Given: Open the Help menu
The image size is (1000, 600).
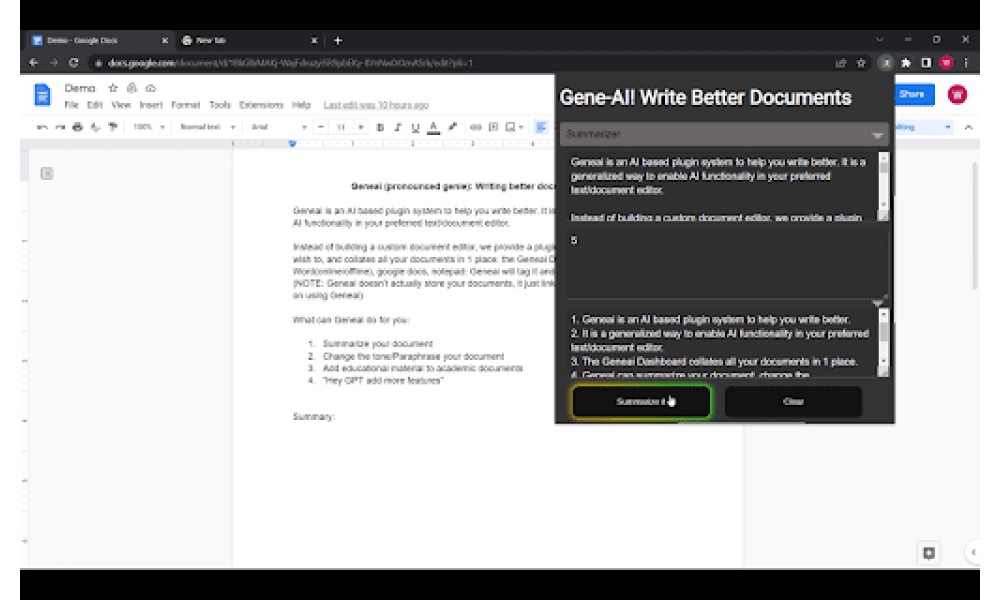Looking at the screenshot, I should [301, 105].
